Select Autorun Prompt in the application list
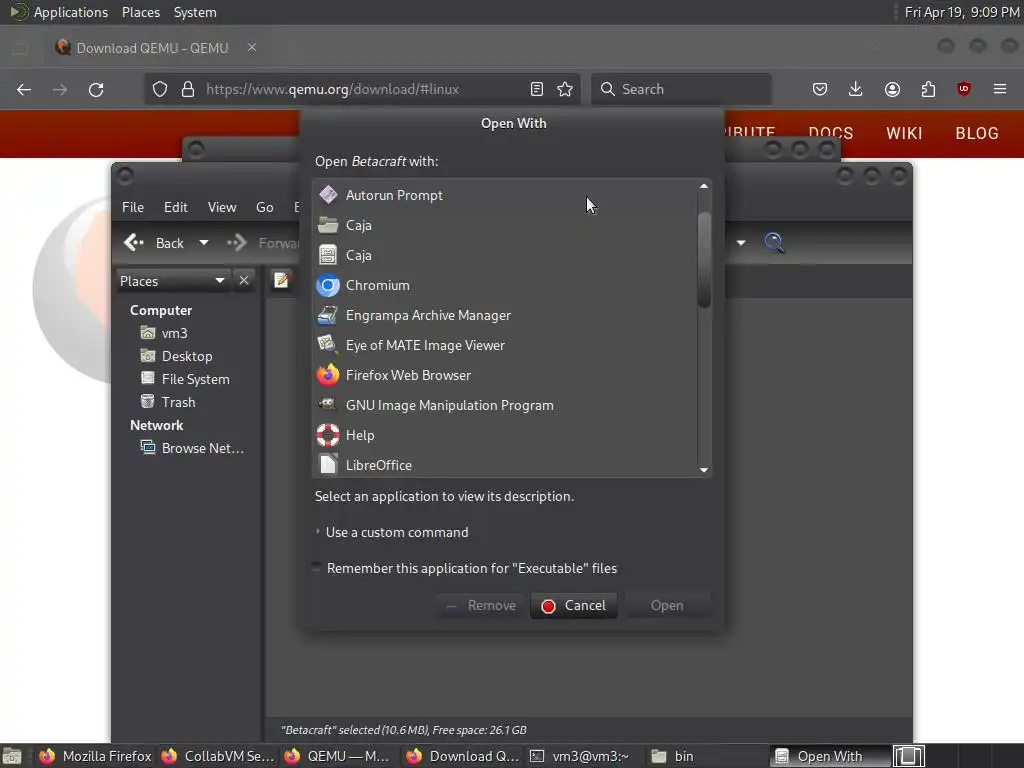Screen dimensions: 1024x768 point(505,195)
